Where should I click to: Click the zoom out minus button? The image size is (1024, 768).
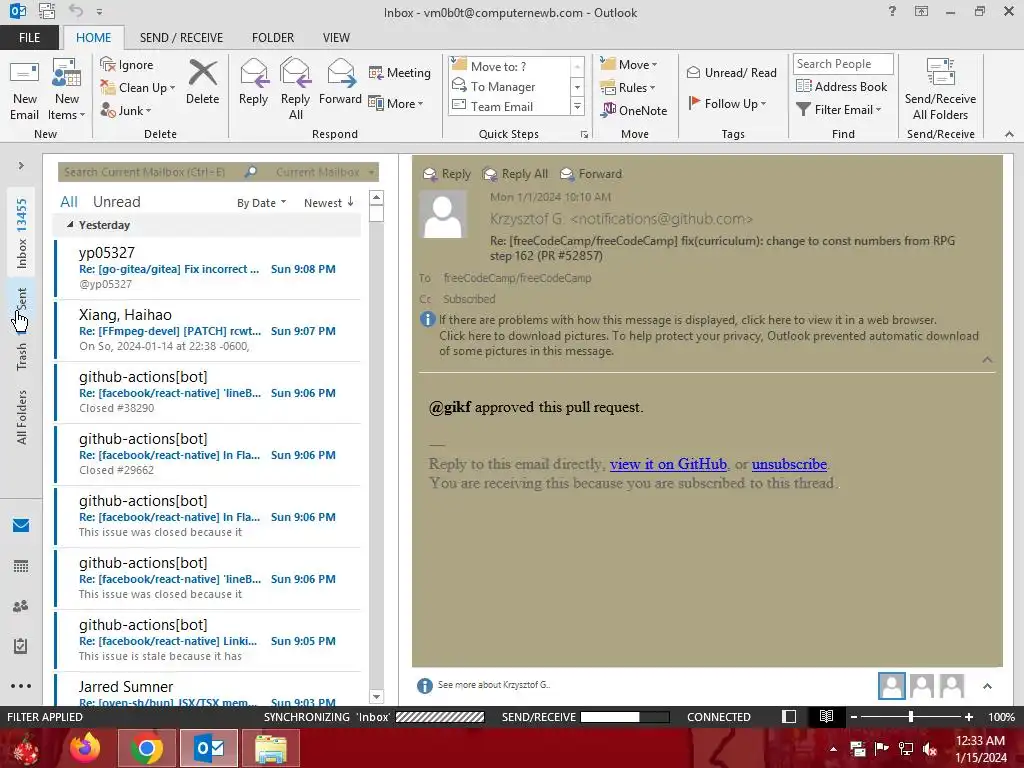(853, 716)
